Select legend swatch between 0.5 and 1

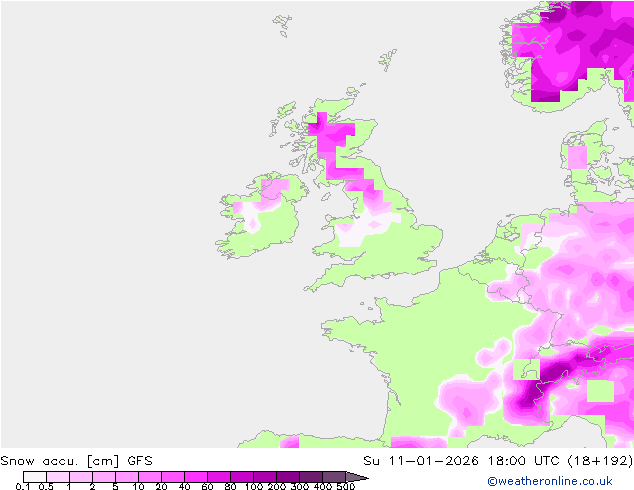pos(58,477)
